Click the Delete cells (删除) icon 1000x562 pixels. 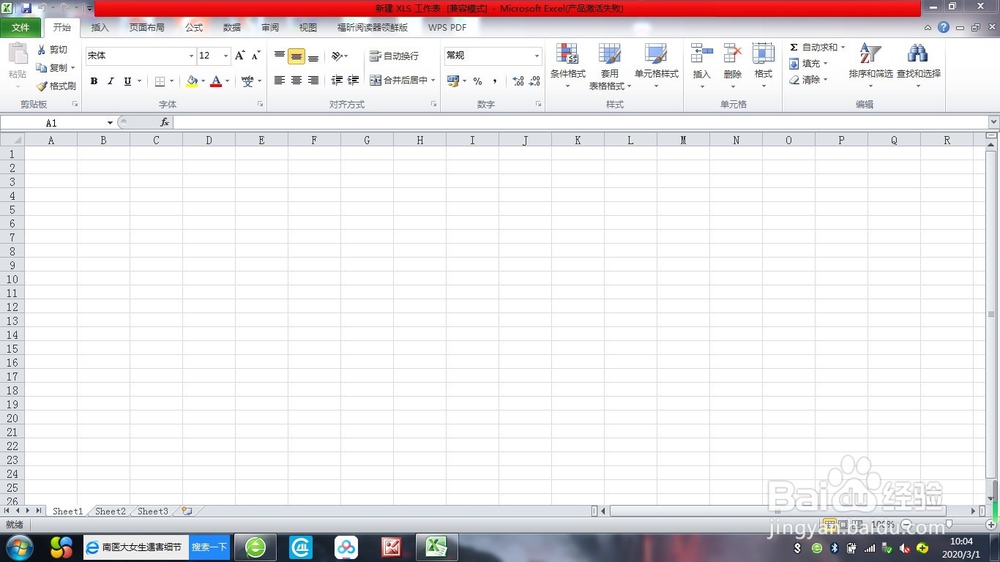click(732, 54)
